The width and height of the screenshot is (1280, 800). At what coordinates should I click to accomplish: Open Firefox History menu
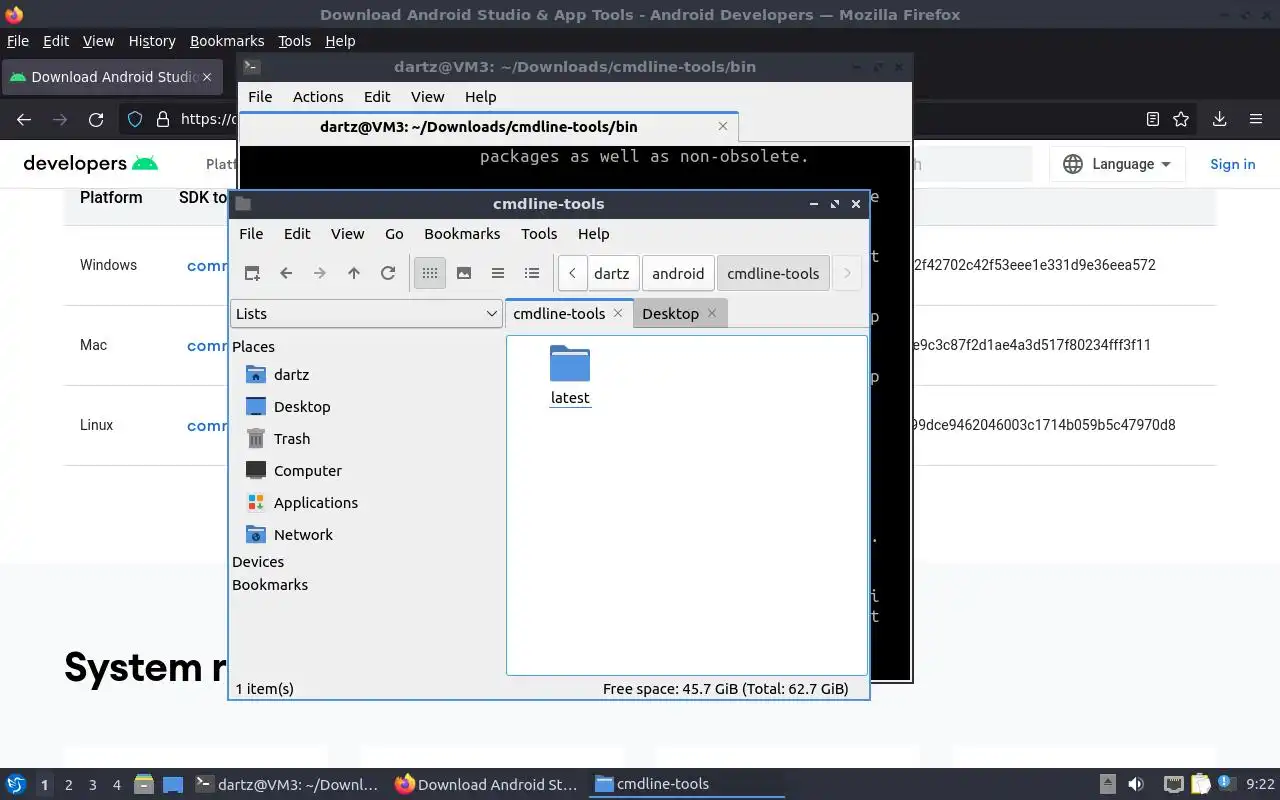click(152, 41)
